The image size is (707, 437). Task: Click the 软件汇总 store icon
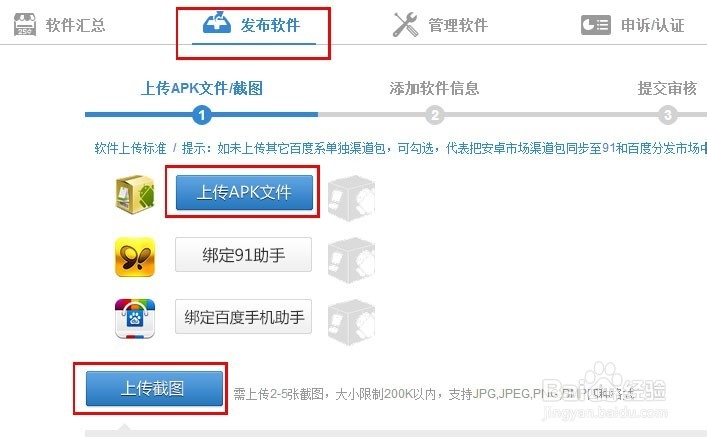[x=24, y=24]
